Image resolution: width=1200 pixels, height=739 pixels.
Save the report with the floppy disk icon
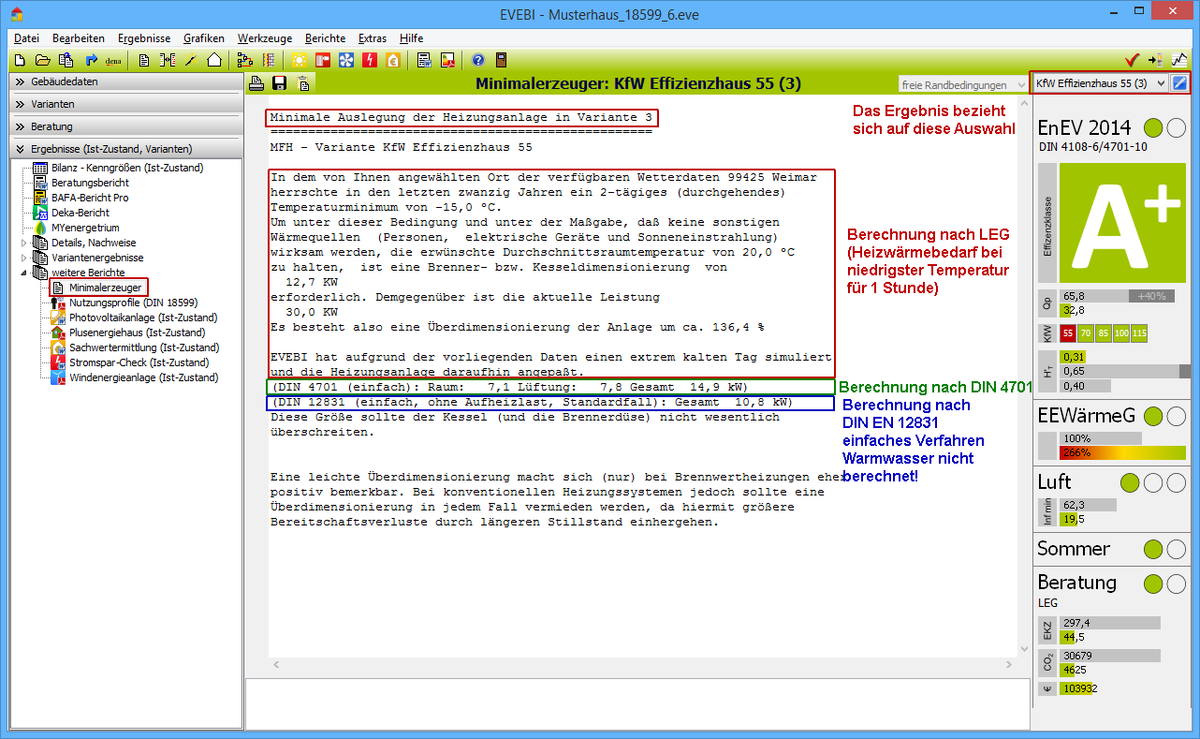[x=279, y=83]
